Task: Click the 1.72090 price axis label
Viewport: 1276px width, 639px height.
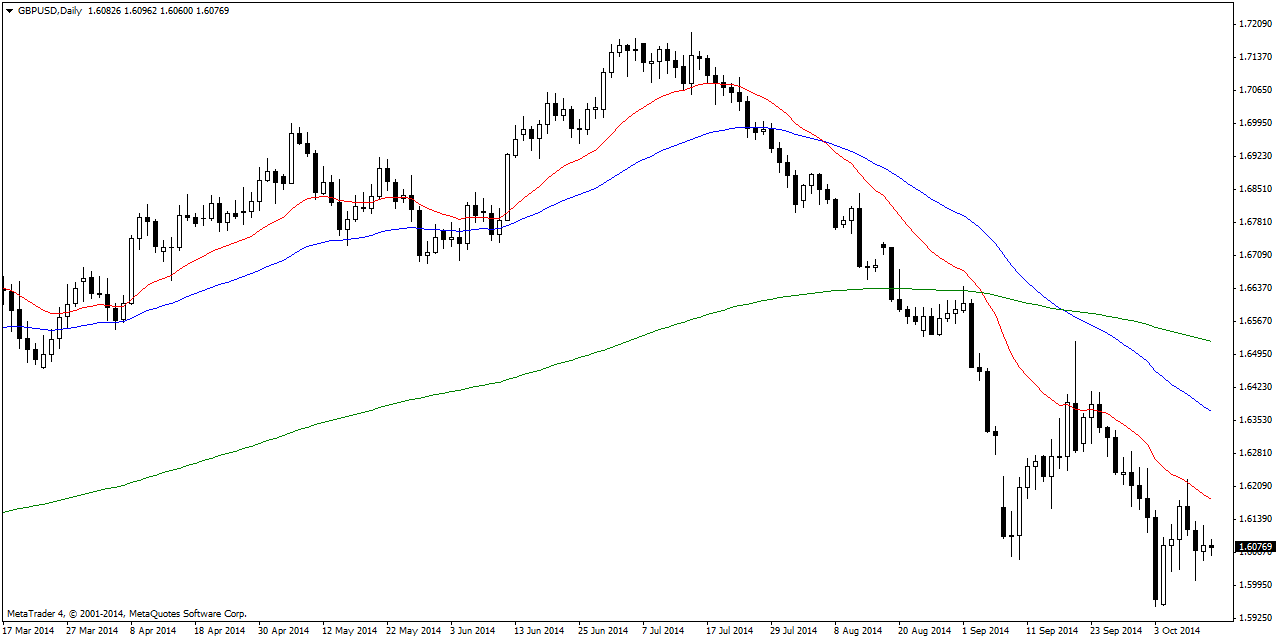Action: pyautogui.click(x=1254, y=23)
